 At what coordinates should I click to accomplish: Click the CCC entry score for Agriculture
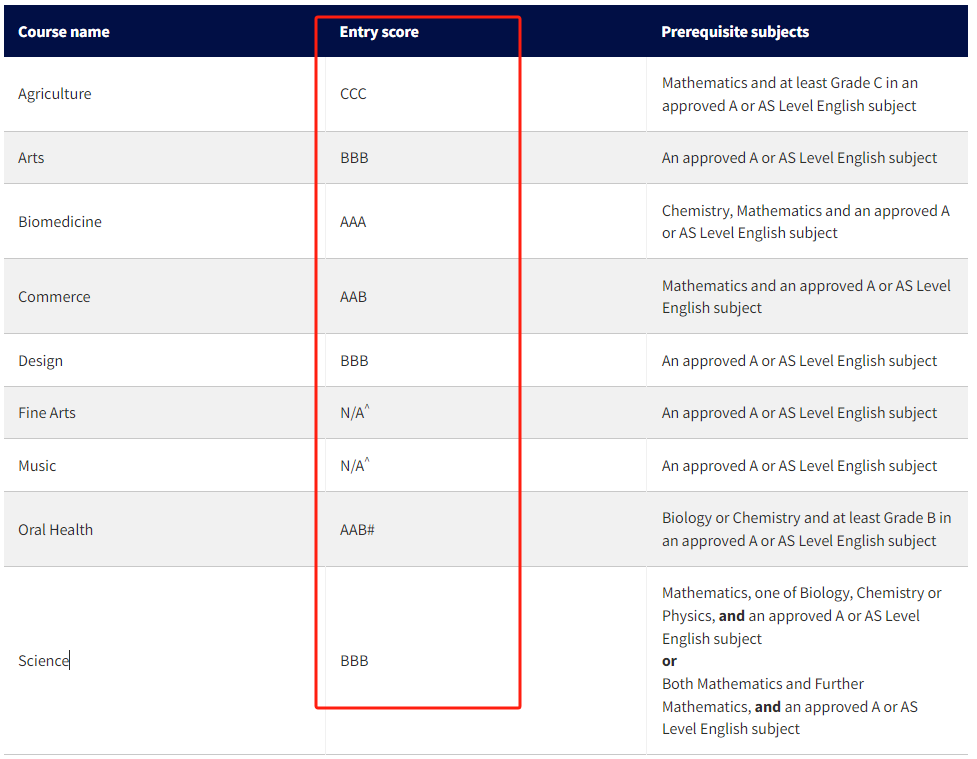click(x=353, y=93)
